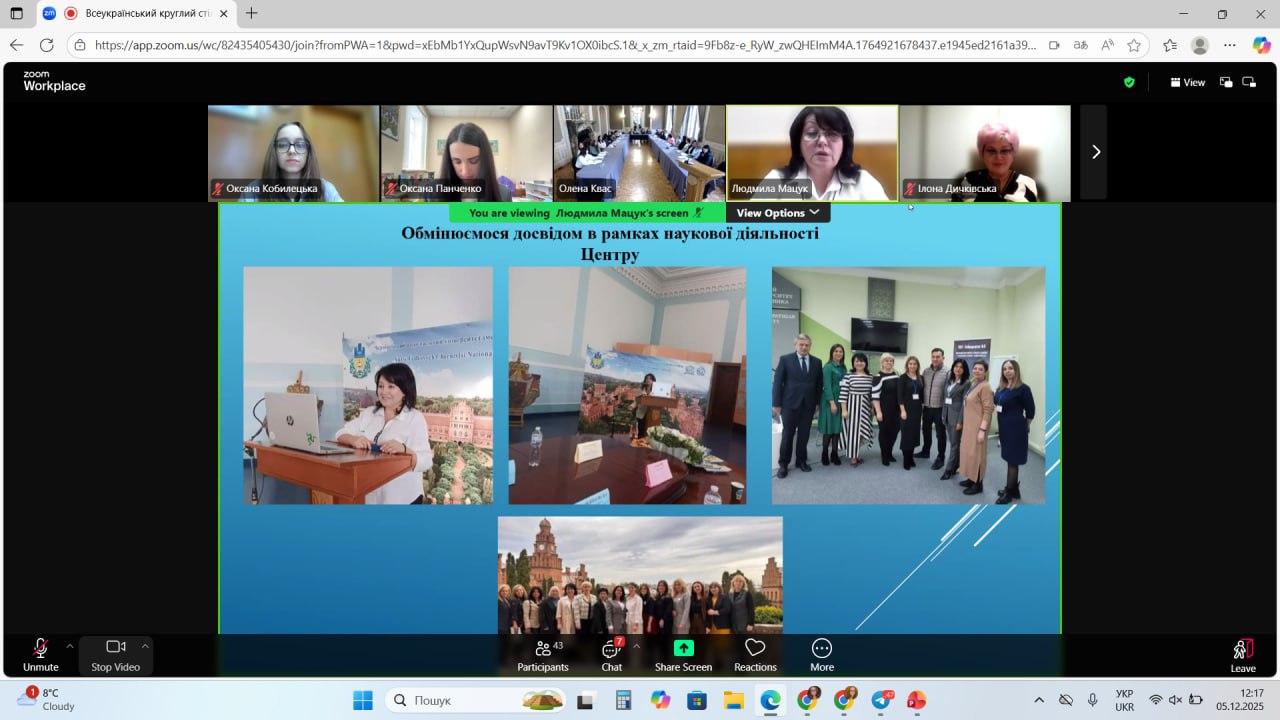Image resolution: width=1280 pixels, height=720 pixels.
Task: Add page to favorites with star icon
Action: (1134, 45)
